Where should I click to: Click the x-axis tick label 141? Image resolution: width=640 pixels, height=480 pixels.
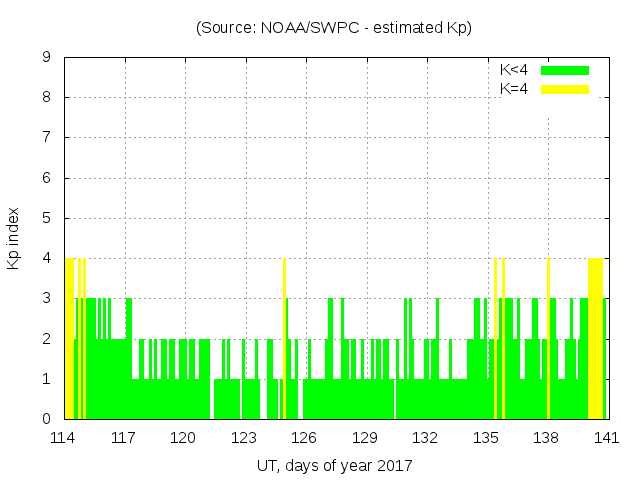606,438
